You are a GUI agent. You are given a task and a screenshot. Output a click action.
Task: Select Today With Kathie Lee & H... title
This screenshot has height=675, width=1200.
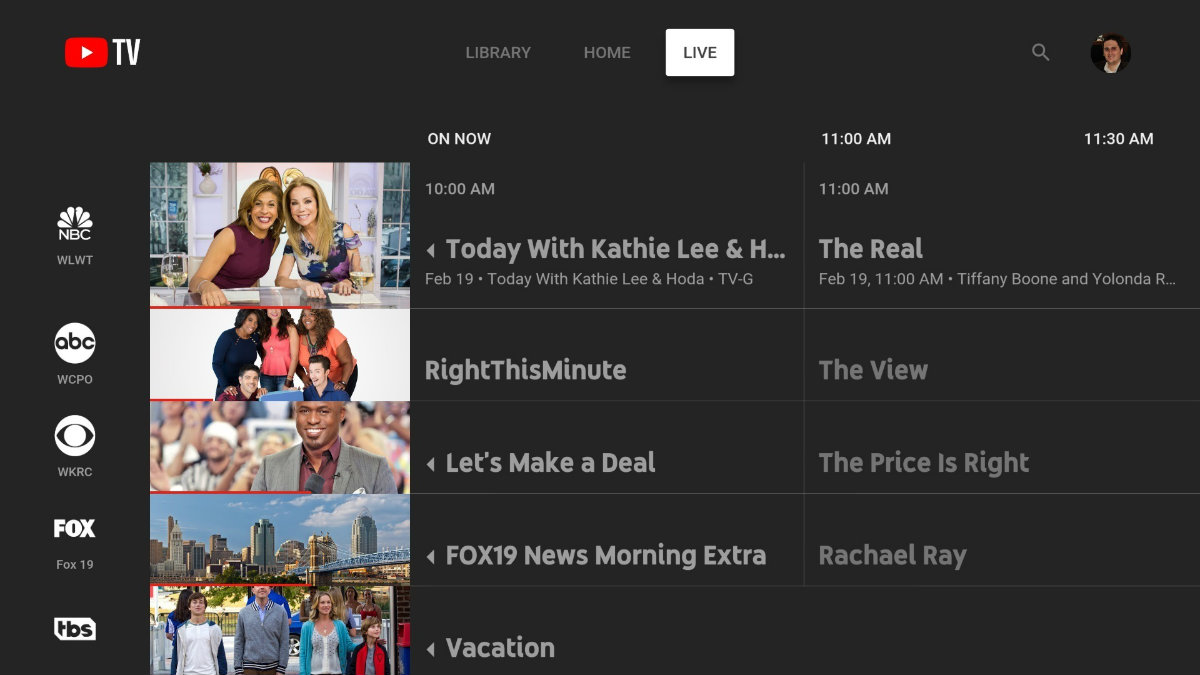point(616,249)
